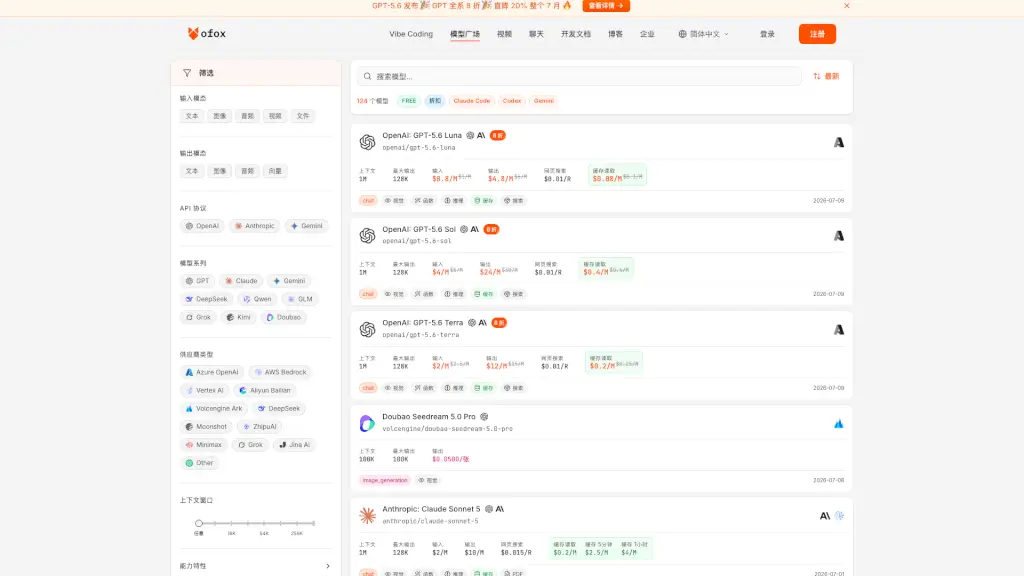The width and height of the screenshot is (1024, 576).
Task: Open the ofox fox logo home
Action: tap(206, 33)
